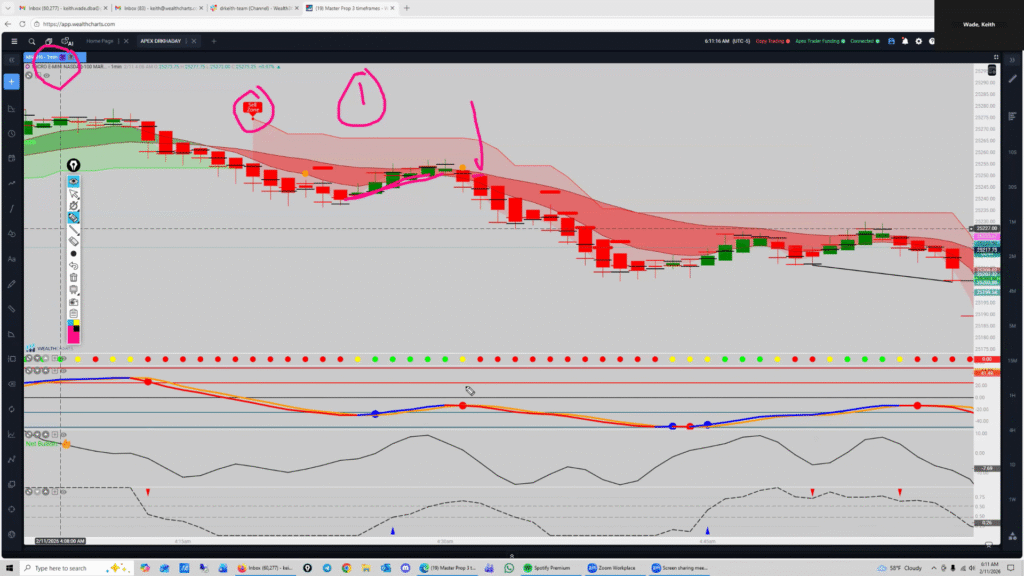1024x576 pixels.
Task: Click Apex Trader Funding connection label
Action: coord(820,41)
